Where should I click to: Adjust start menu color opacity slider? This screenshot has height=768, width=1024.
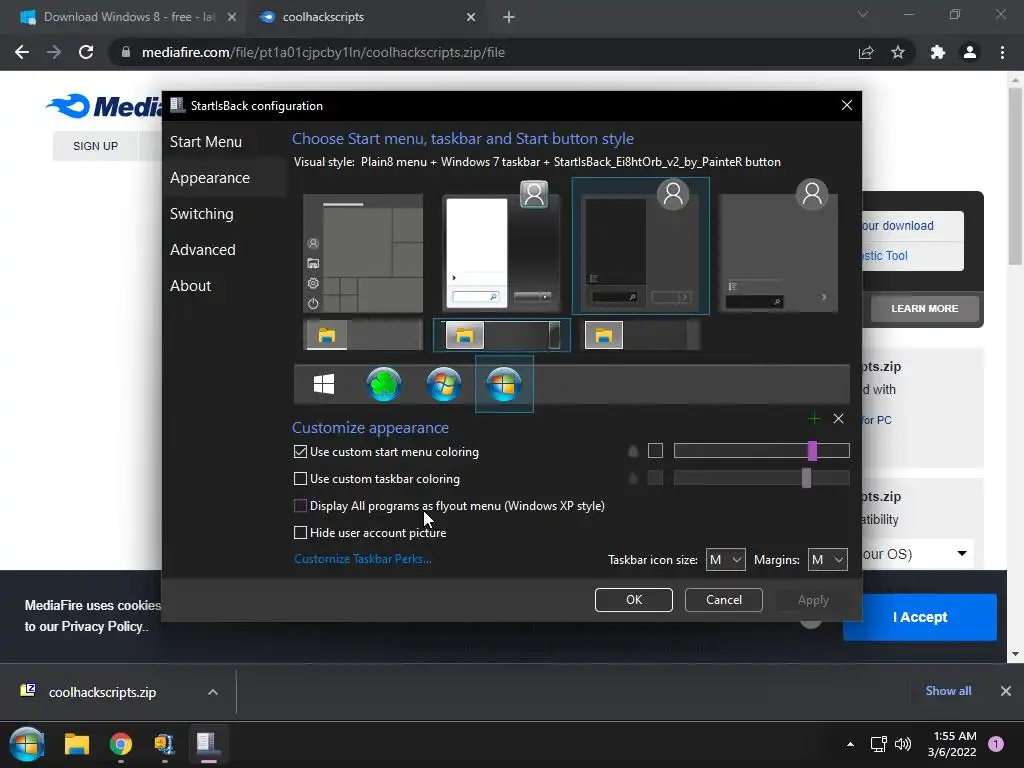(x=761, y=451)
